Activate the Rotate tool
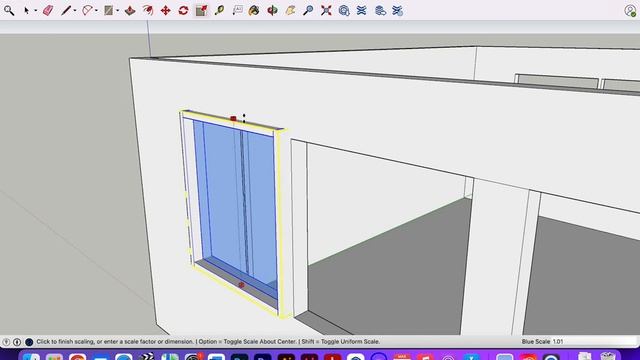640x360 pixels. (x=183, y=11)
